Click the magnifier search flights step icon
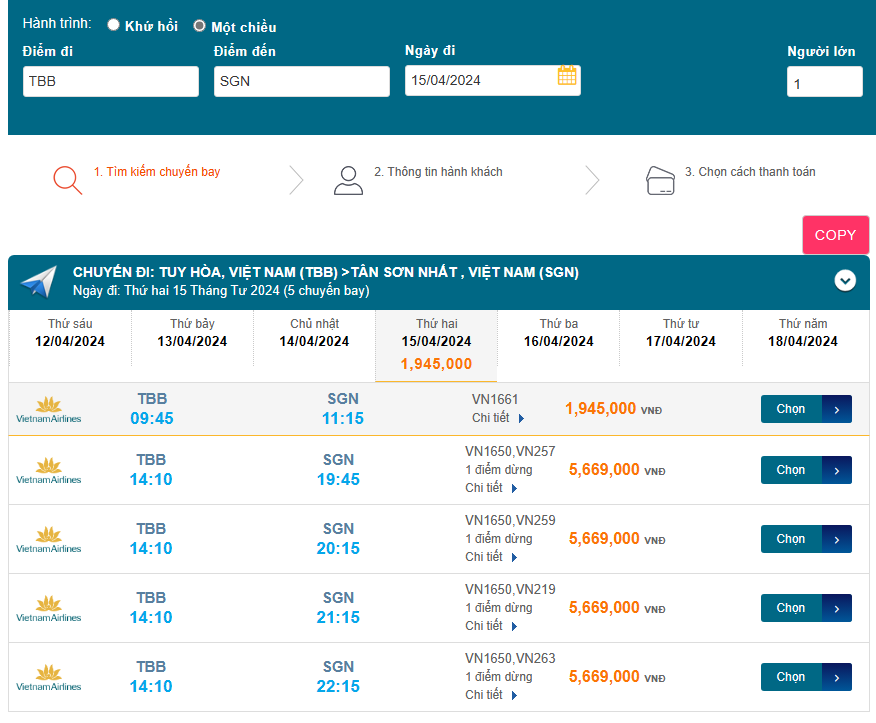The image size is (876, 723). pos(67,180)
